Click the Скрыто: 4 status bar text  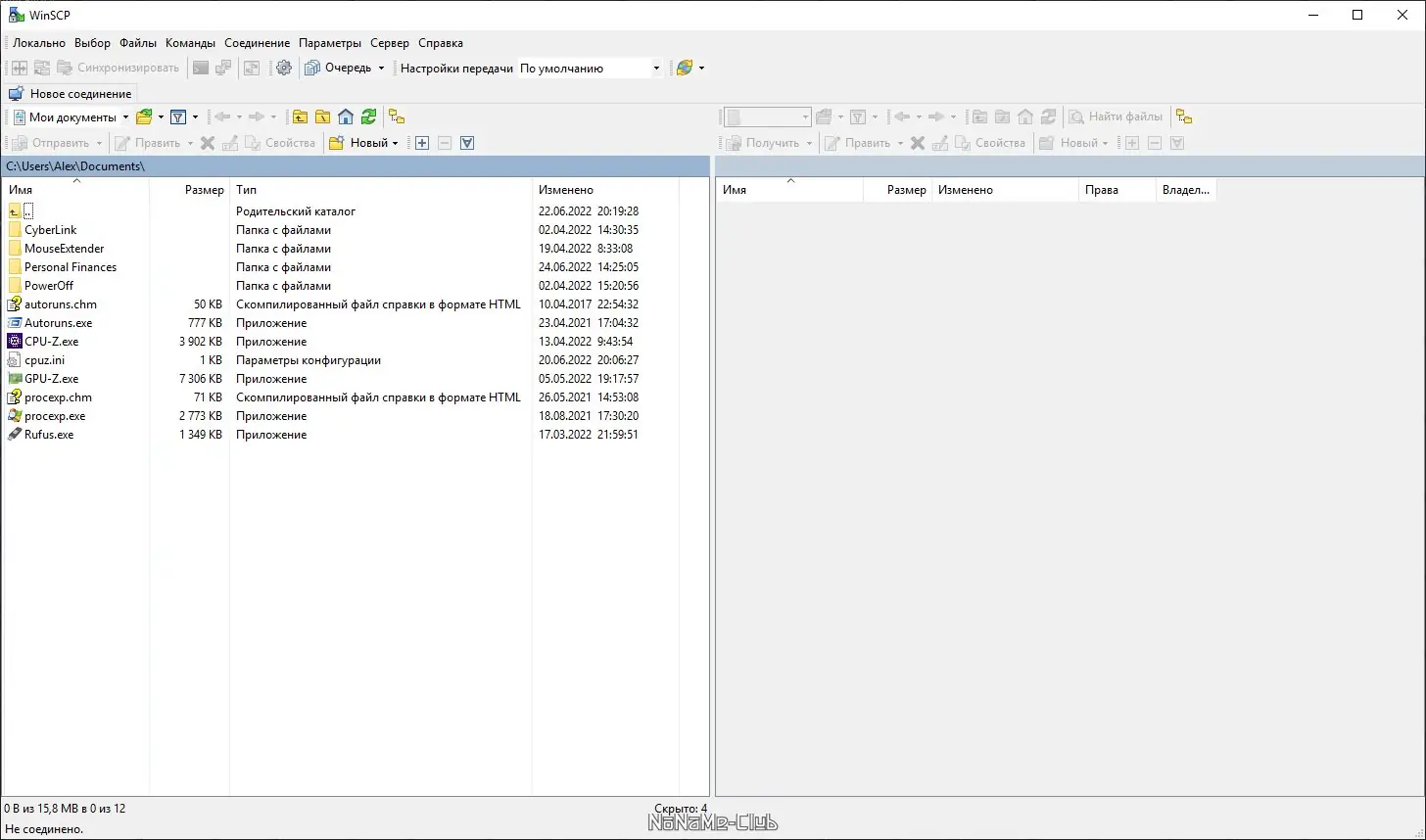tap(681, 809)
